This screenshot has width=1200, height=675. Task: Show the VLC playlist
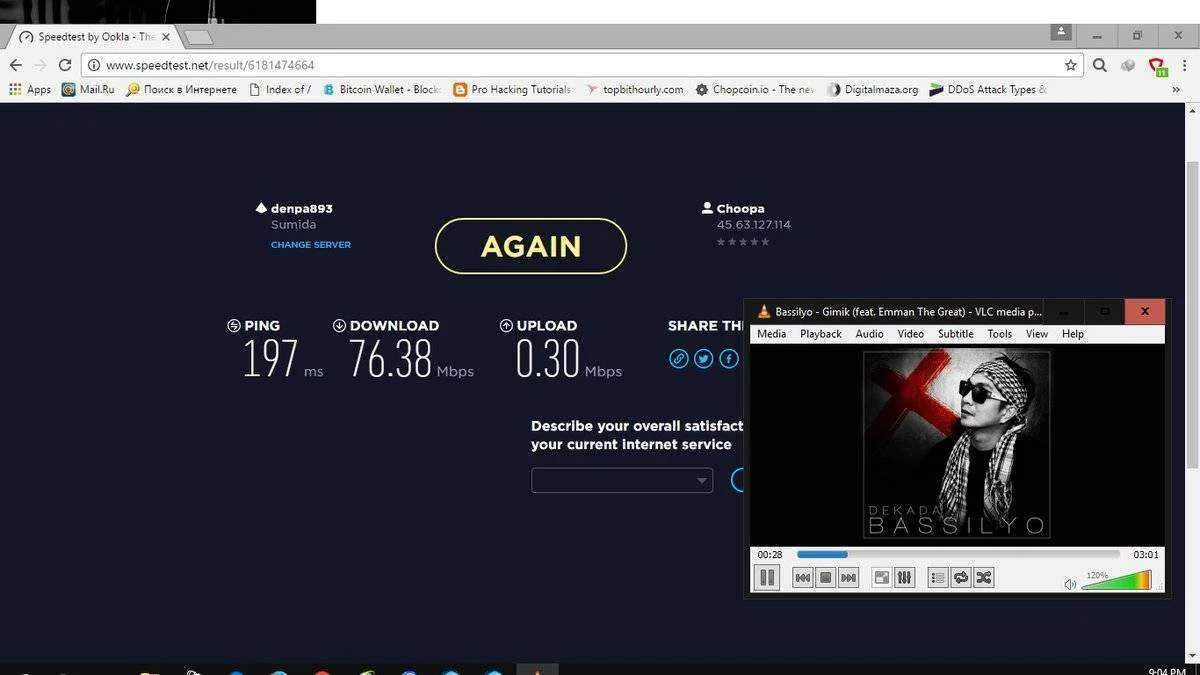coord(938,577)
